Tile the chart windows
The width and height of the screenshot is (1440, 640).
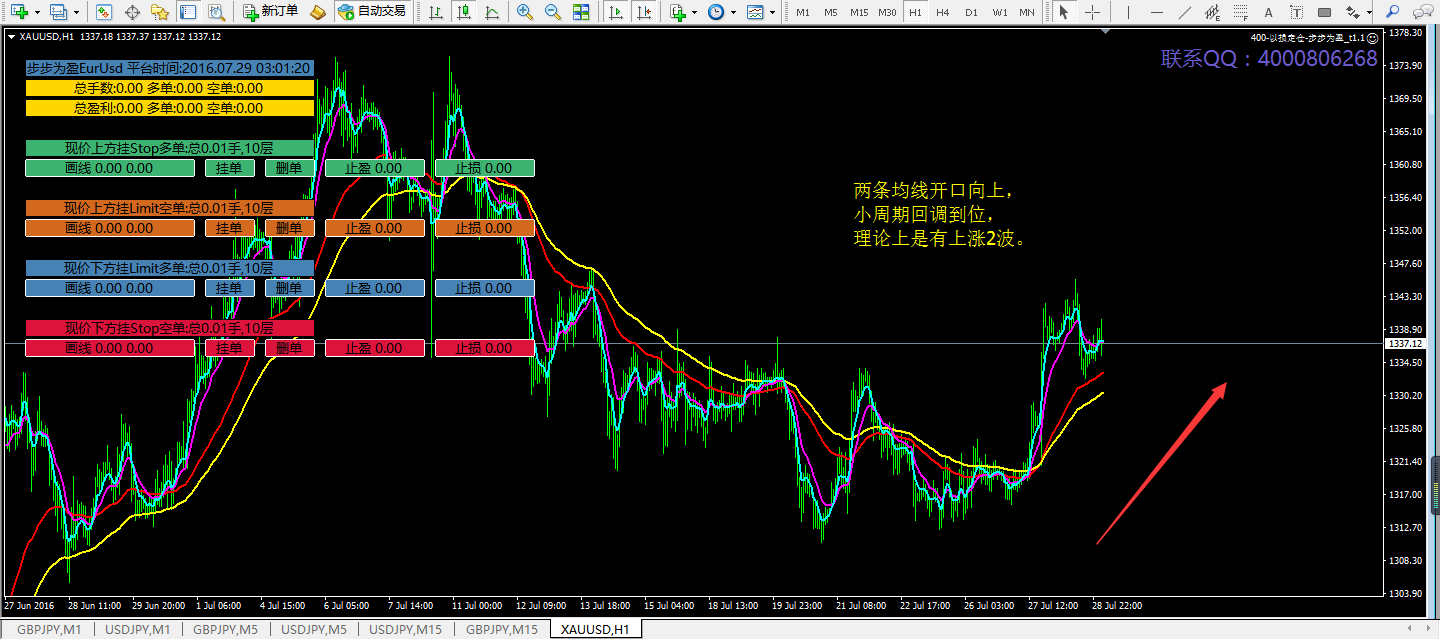point(581,12)
